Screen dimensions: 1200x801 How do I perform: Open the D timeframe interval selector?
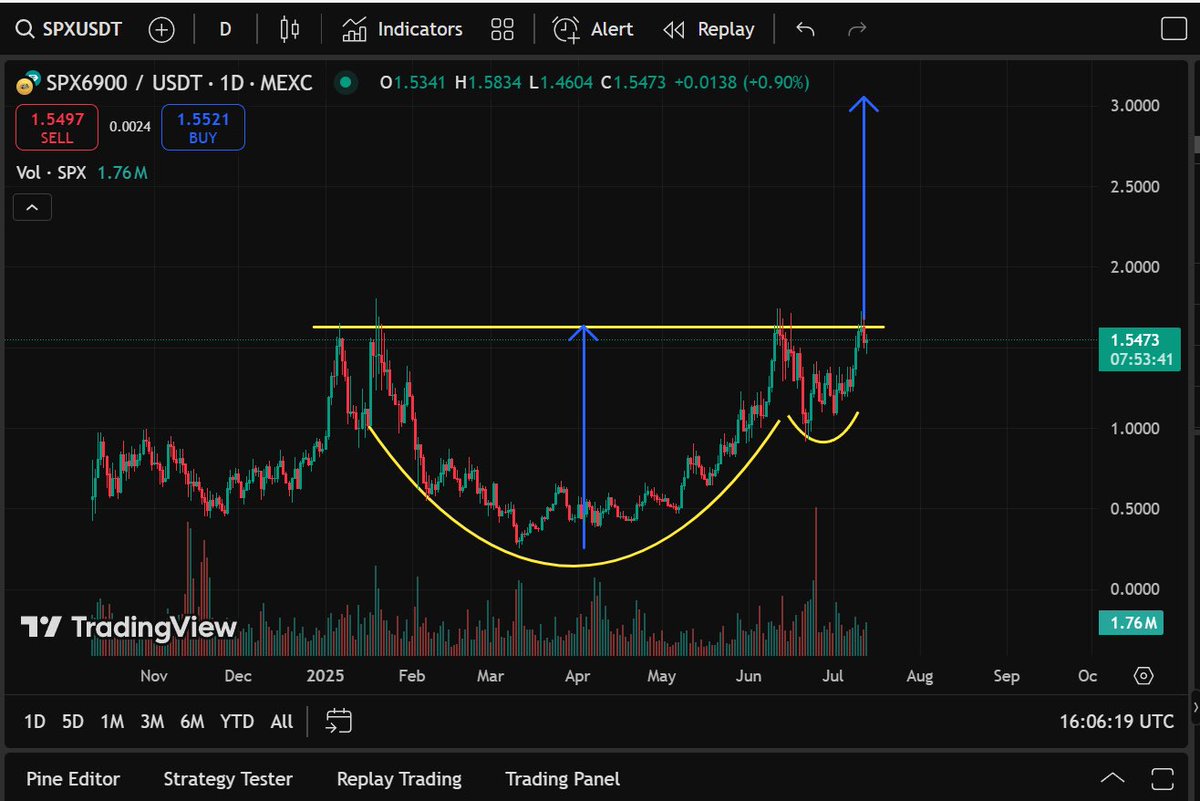(225, 29)
